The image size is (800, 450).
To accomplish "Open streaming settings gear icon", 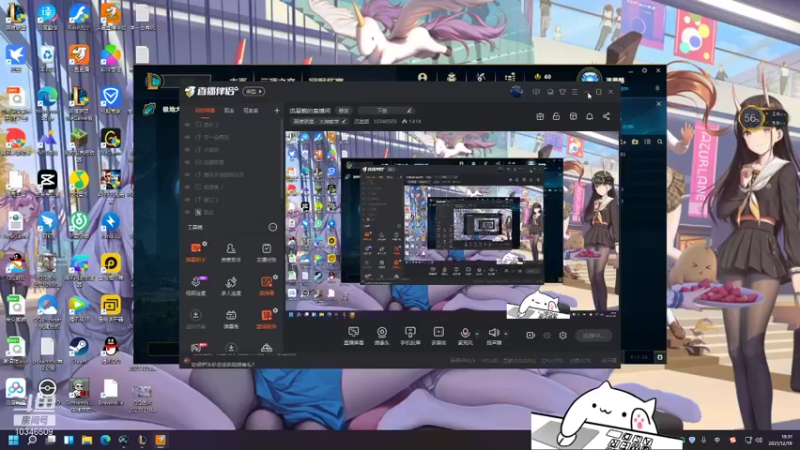I will 563,335.
